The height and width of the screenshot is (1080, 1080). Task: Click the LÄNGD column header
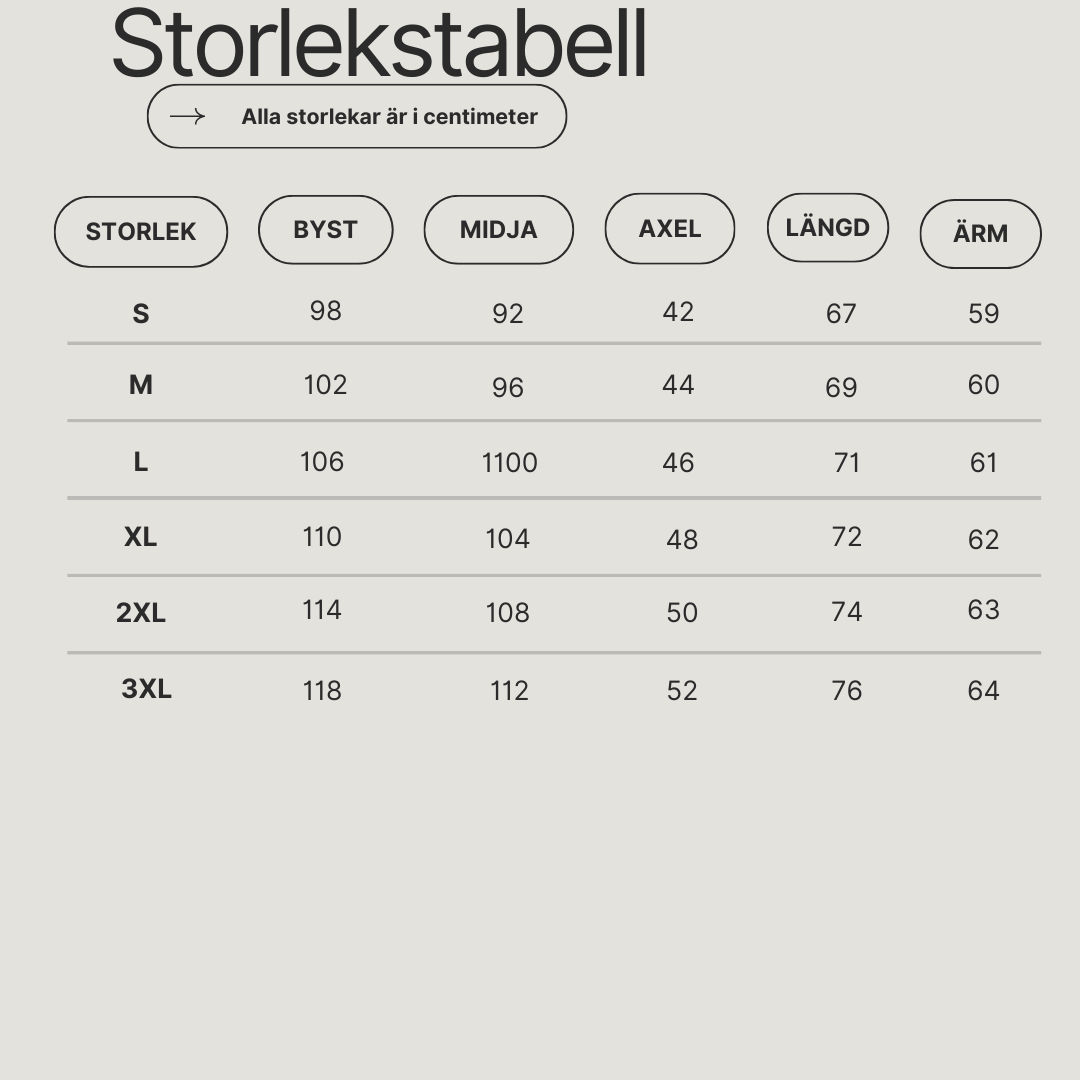pos(827,227)
